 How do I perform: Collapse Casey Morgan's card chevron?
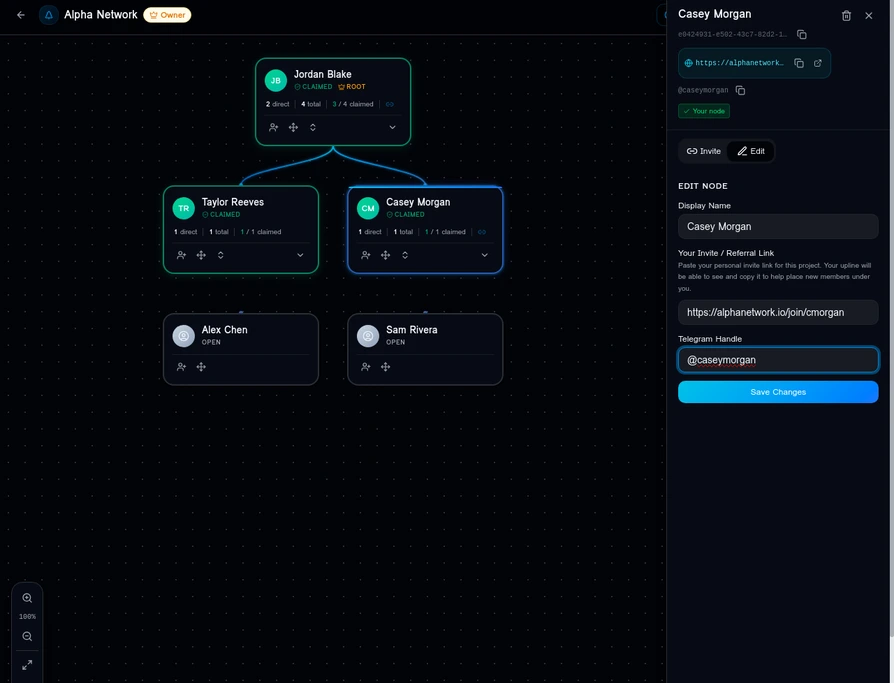pos(483,254)
